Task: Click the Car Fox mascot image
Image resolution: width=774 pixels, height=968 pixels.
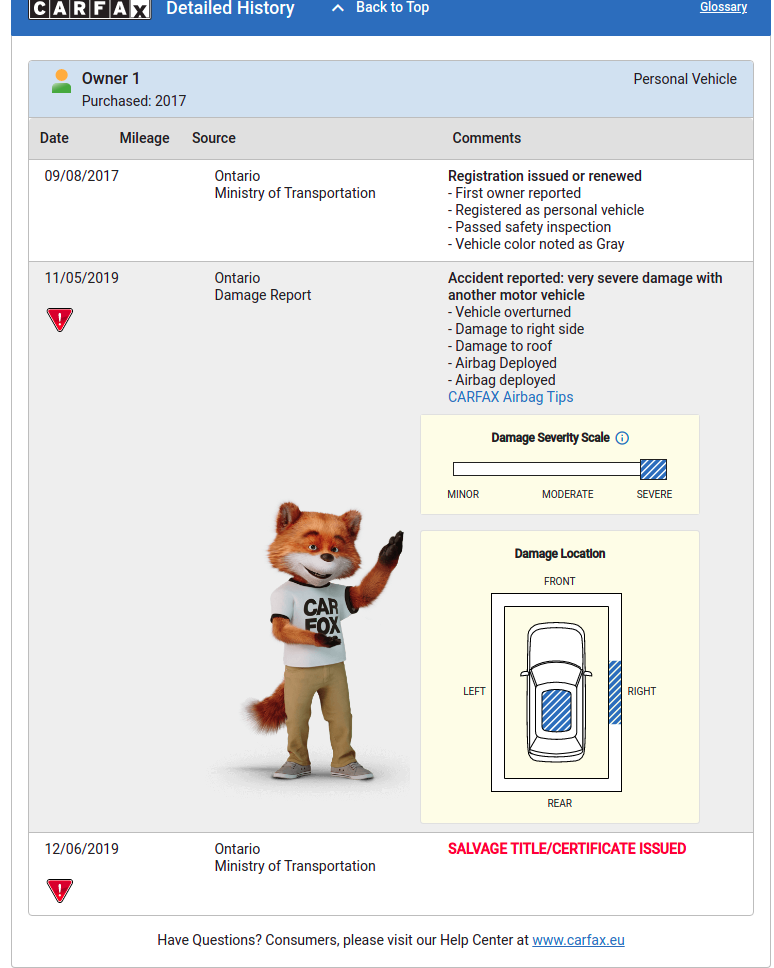Action: [322, 640]
